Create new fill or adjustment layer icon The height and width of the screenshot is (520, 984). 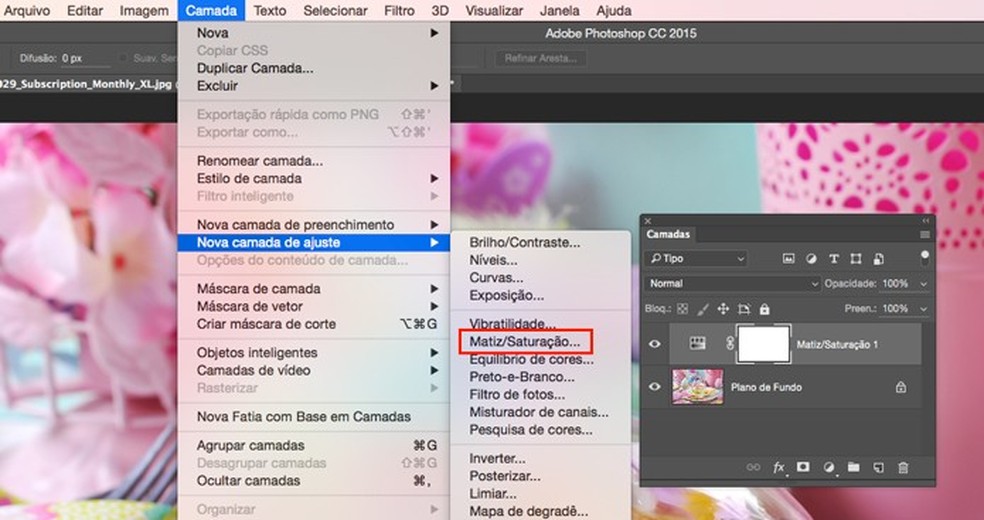tap(829, 467)
